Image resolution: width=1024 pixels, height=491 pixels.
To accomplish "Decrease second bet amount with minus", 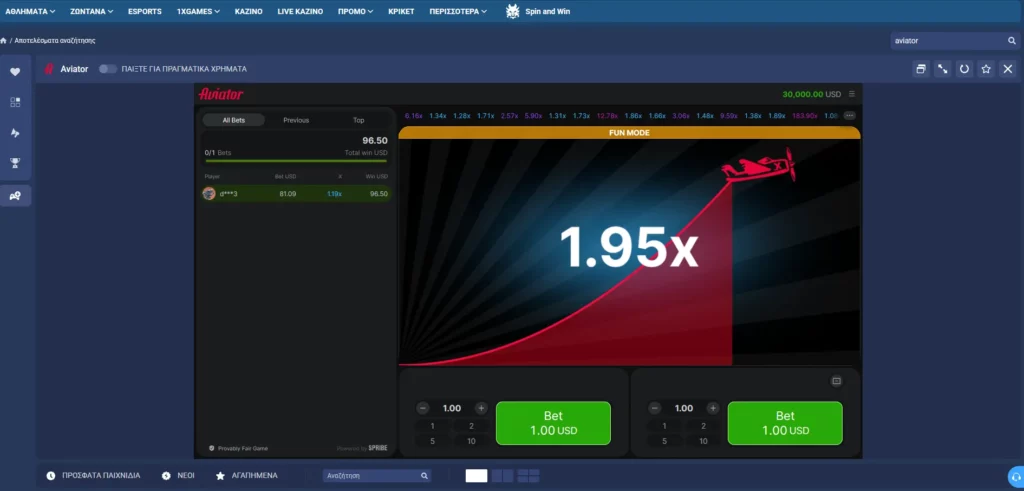I will pos(654,408).
